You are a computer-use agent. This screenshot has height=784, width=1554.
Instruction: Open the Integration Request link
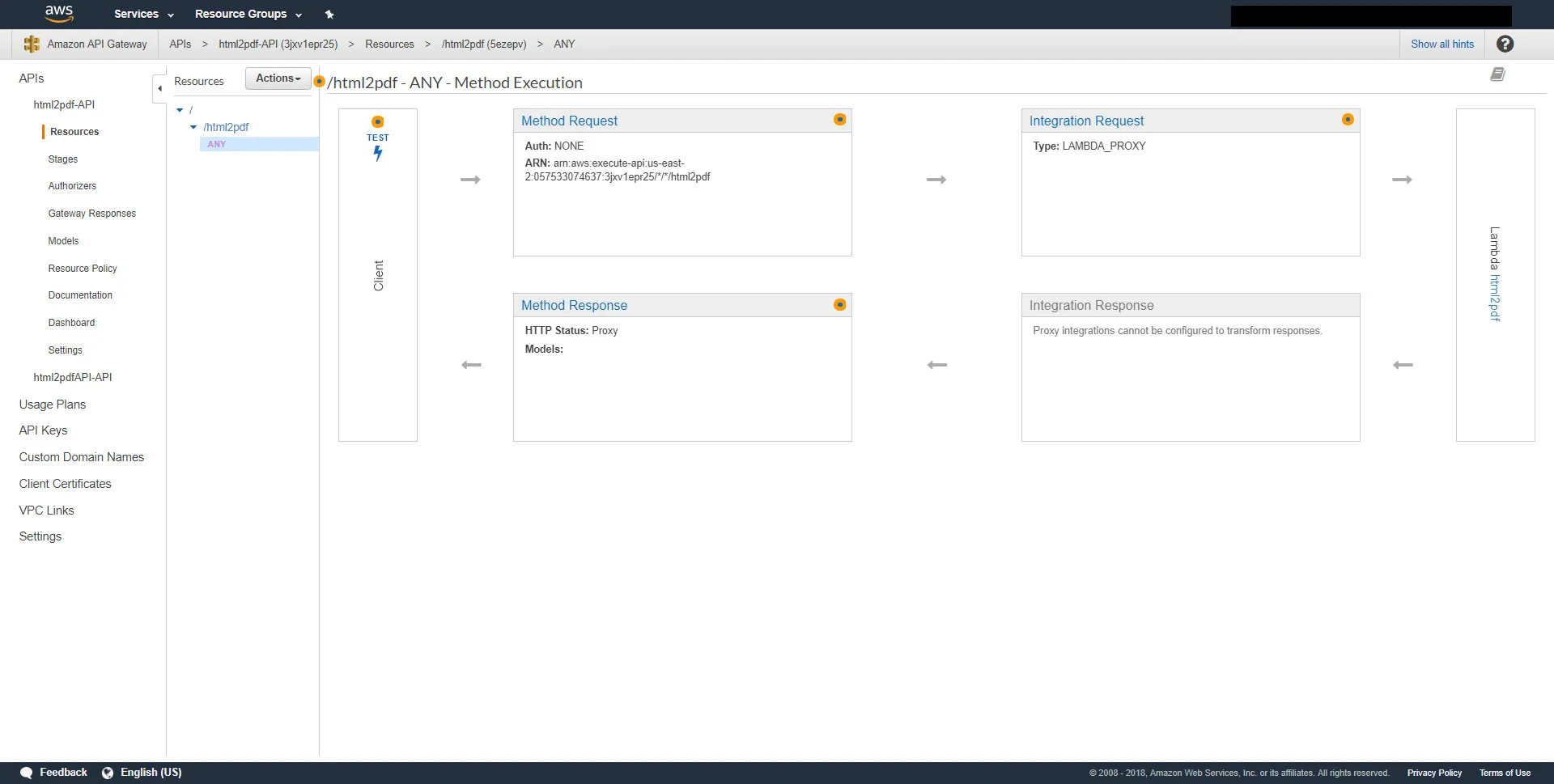1086,121
